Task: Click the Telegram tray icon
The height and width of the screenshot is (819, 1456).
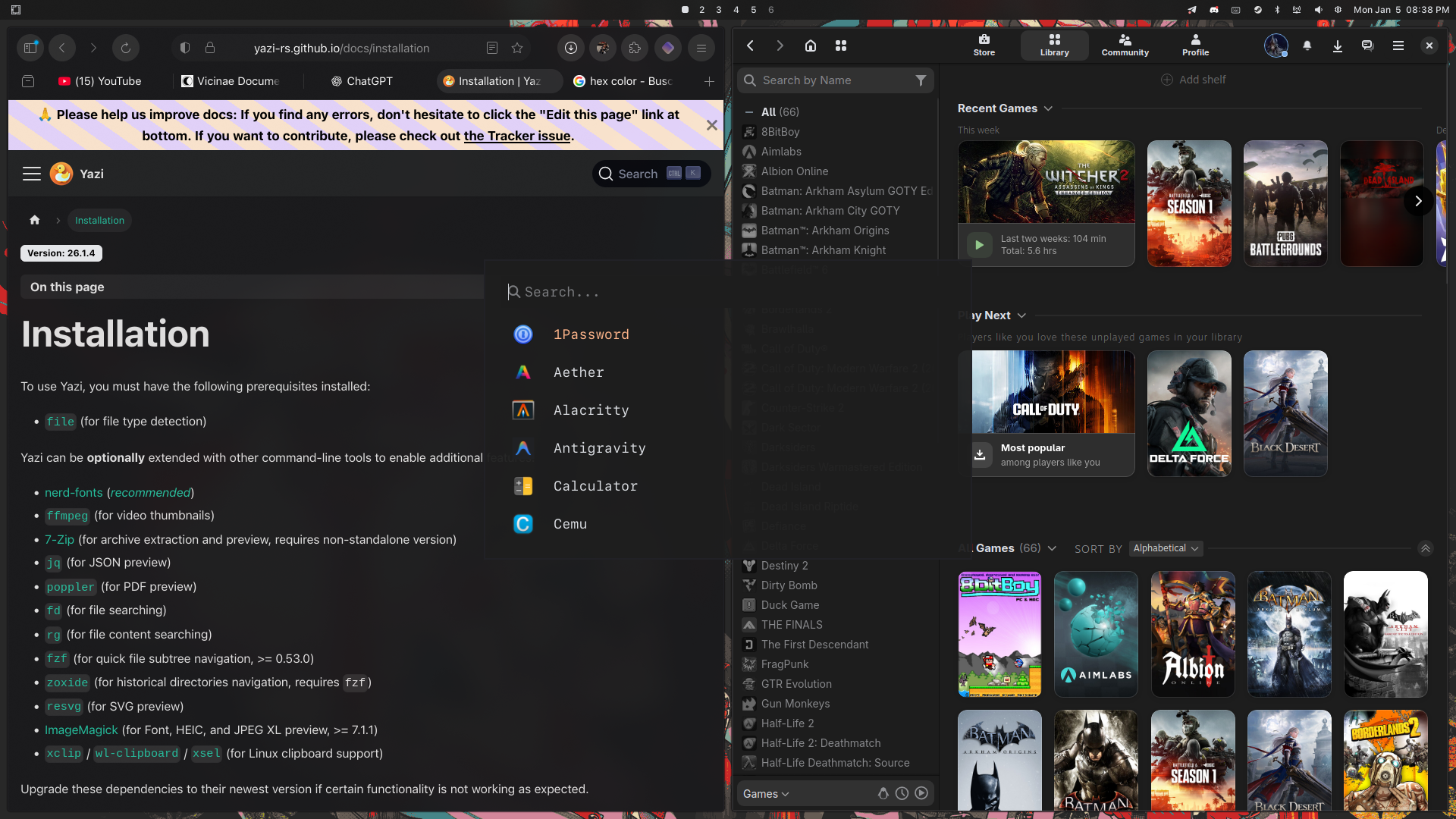Action: 1192,10
